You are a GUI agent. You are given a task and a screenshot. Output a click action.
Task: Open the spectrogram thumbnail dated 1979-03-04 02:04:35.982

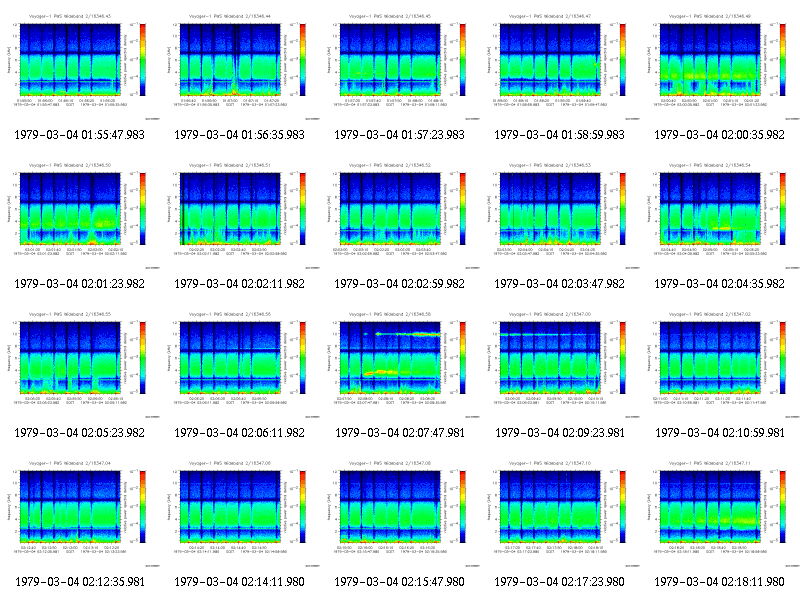pyautogui.click(x=720, y=215)
